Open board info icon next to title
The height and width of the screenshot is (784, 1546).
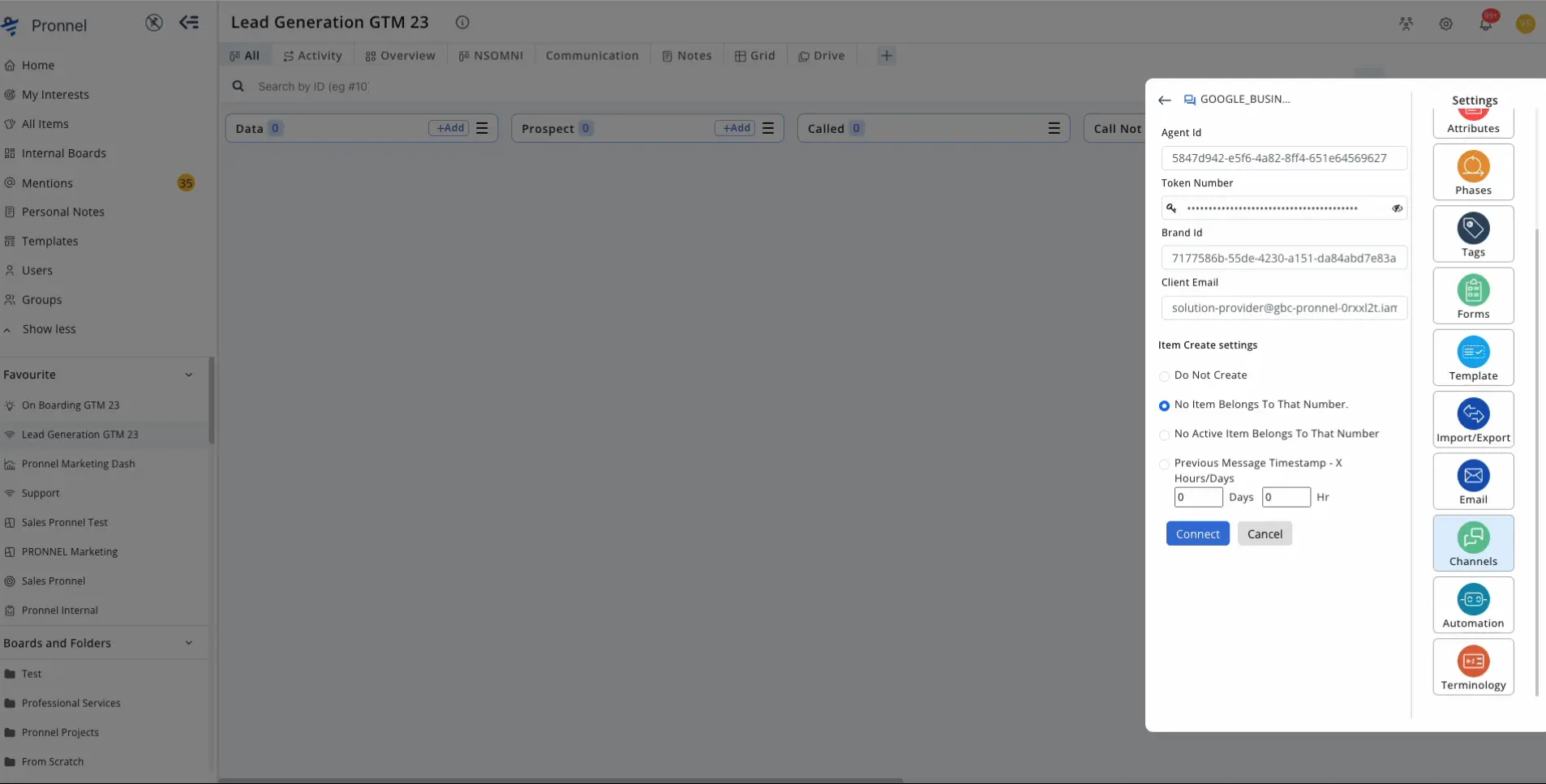click(x=462, y=23)
